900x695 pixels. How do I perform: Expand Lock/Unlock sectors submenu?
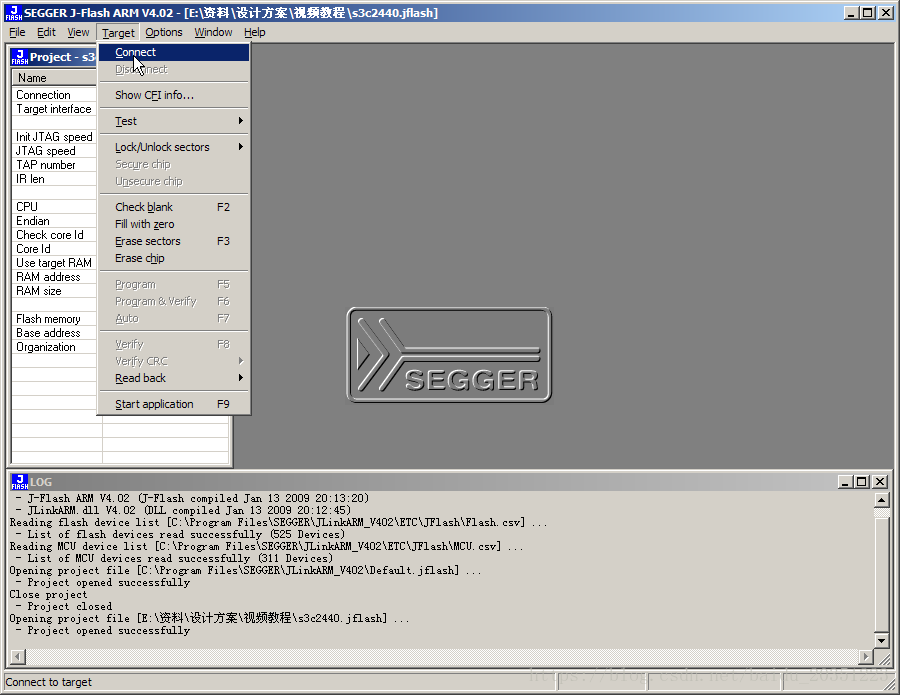174,147
